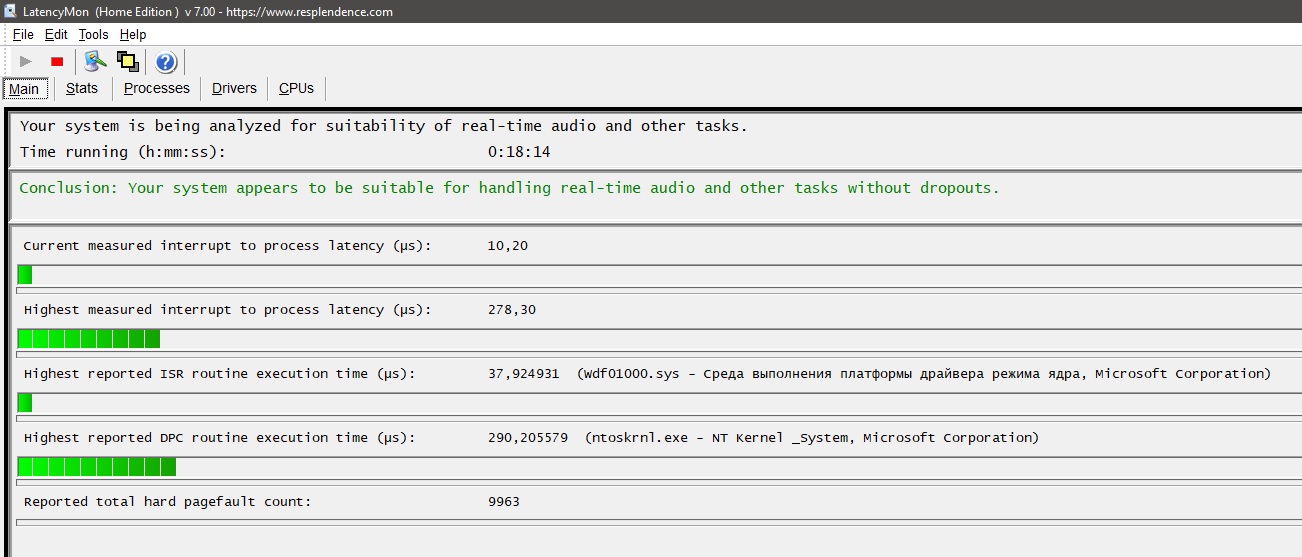1302x557 pixels.
Task: Open the Tools menu
Action: tap(93, 35)
